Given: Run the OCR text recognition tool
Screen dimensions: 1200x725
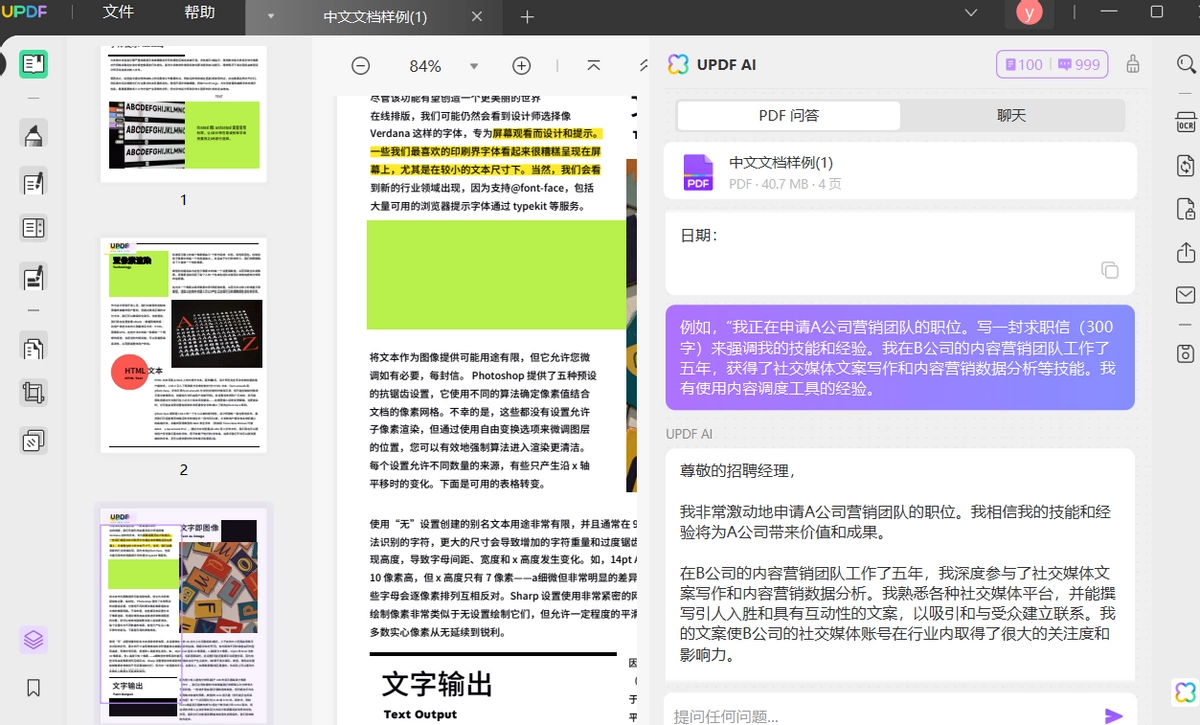Looking at the screenshot, I should click(x=1185, y=121).
